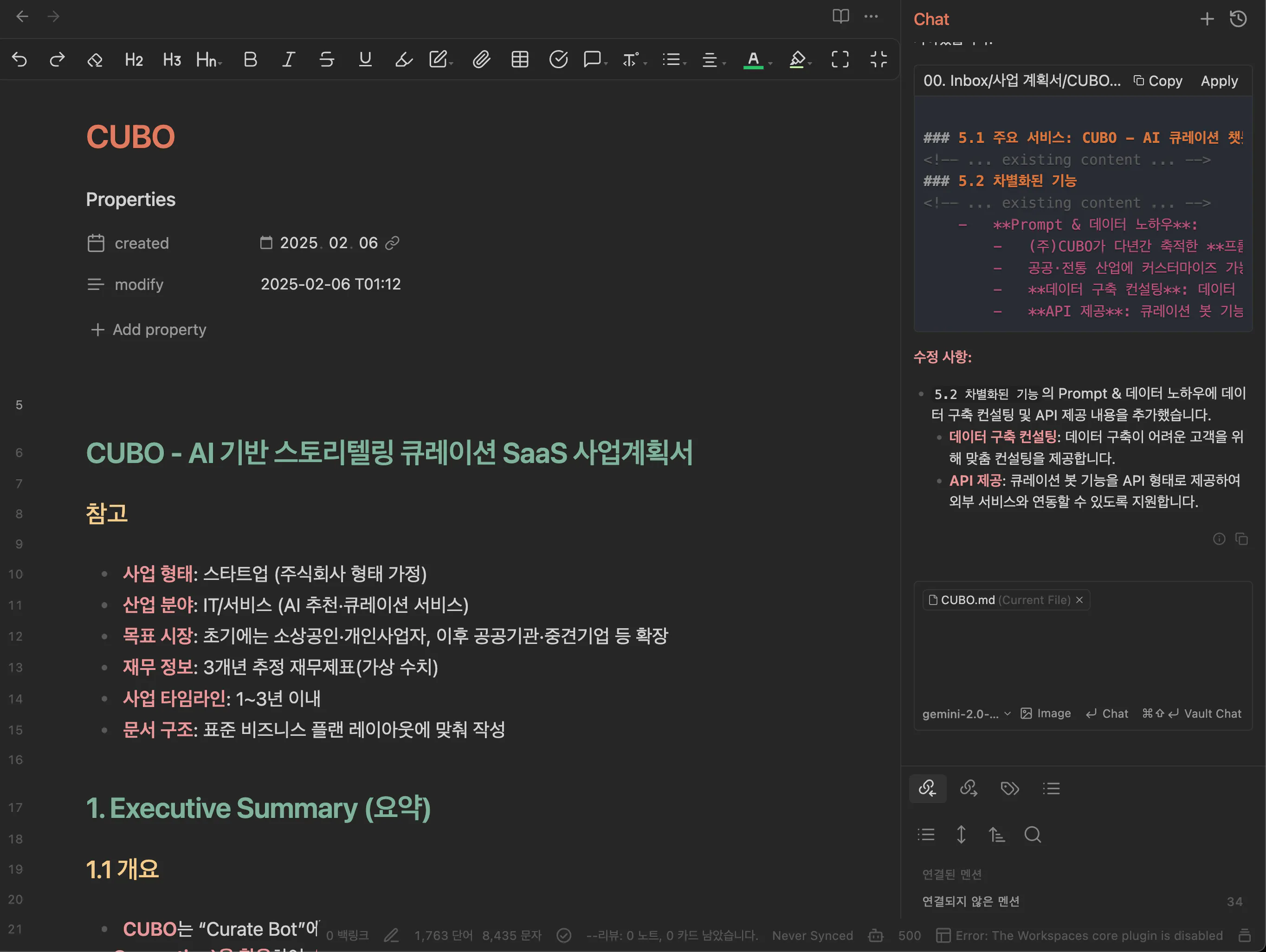1266x952 pixels.
Task: Toggle bold formatting
Action: point(250,59)
